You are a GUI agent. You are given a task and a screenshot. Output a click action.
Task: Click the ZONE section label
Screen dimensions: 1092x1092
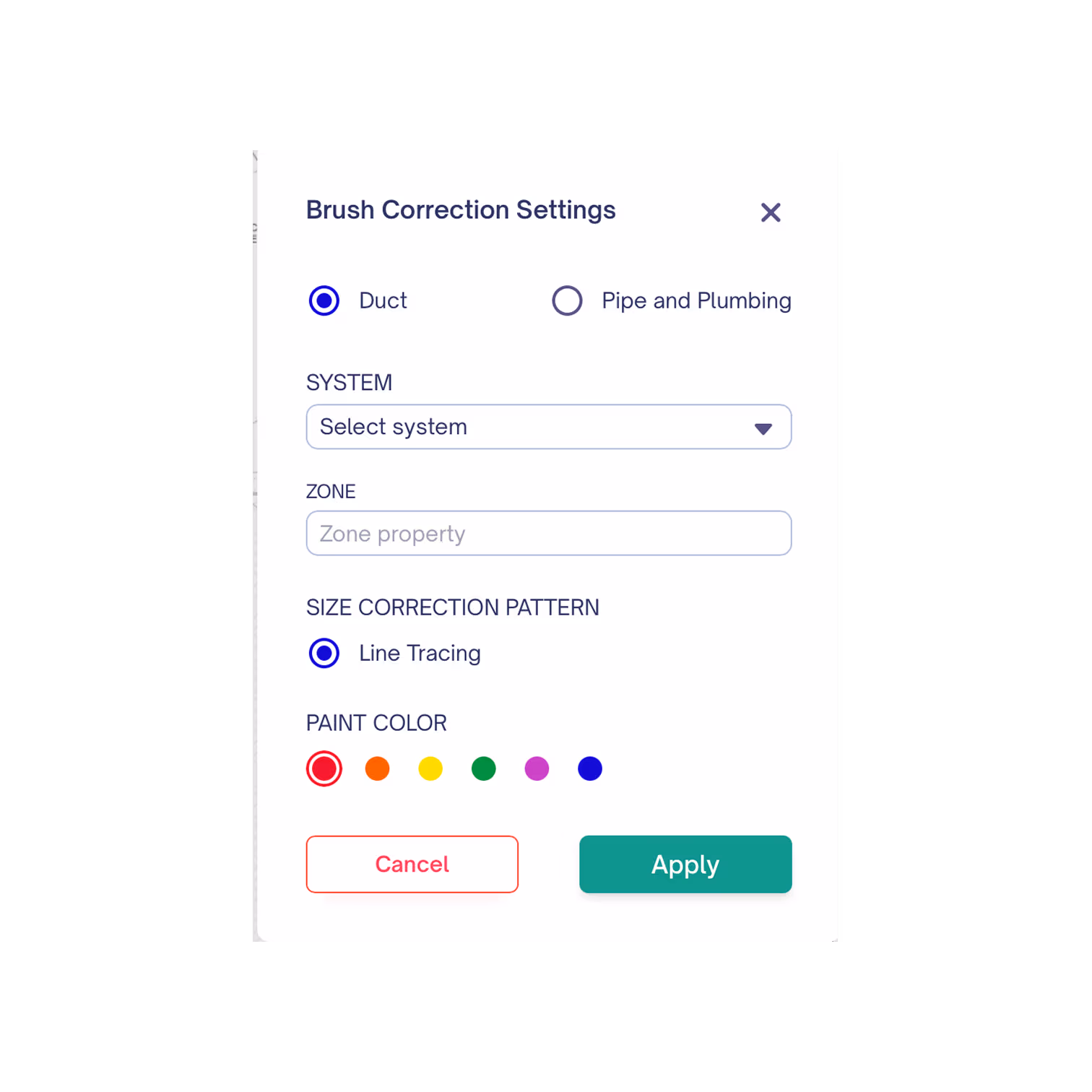[331, 491]
